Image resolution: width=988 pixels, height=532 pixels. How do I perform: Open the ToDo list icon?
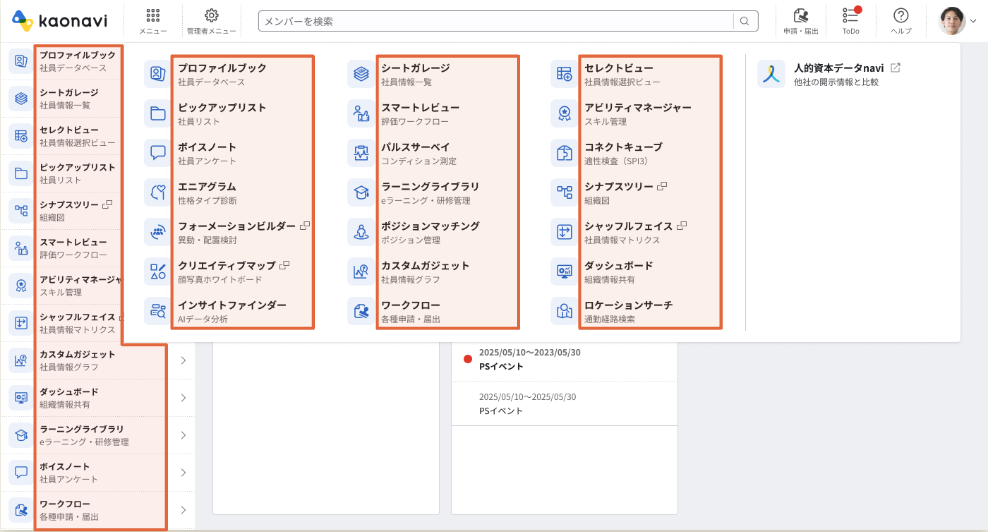(x=850, y=17)
